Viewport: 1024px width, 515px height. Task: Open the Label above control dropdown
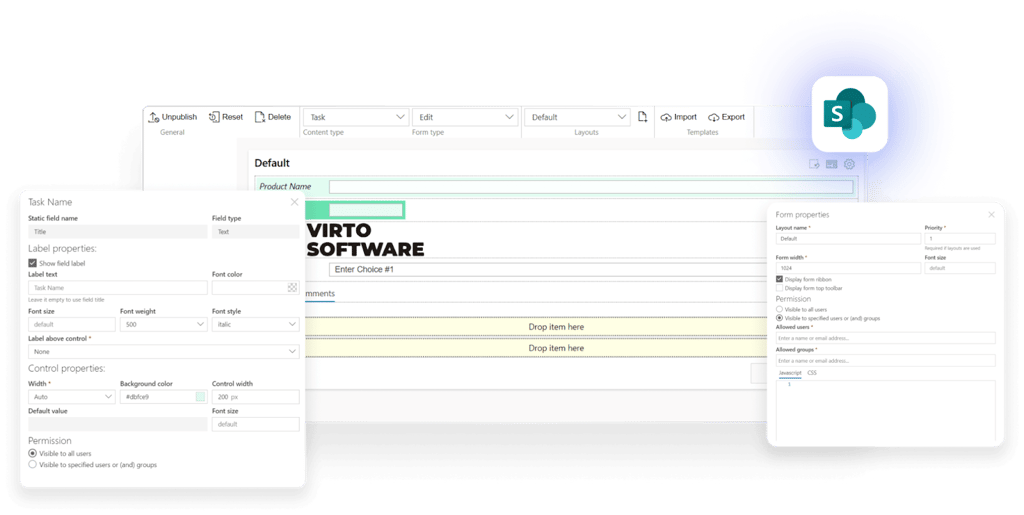tap(163, 351)
